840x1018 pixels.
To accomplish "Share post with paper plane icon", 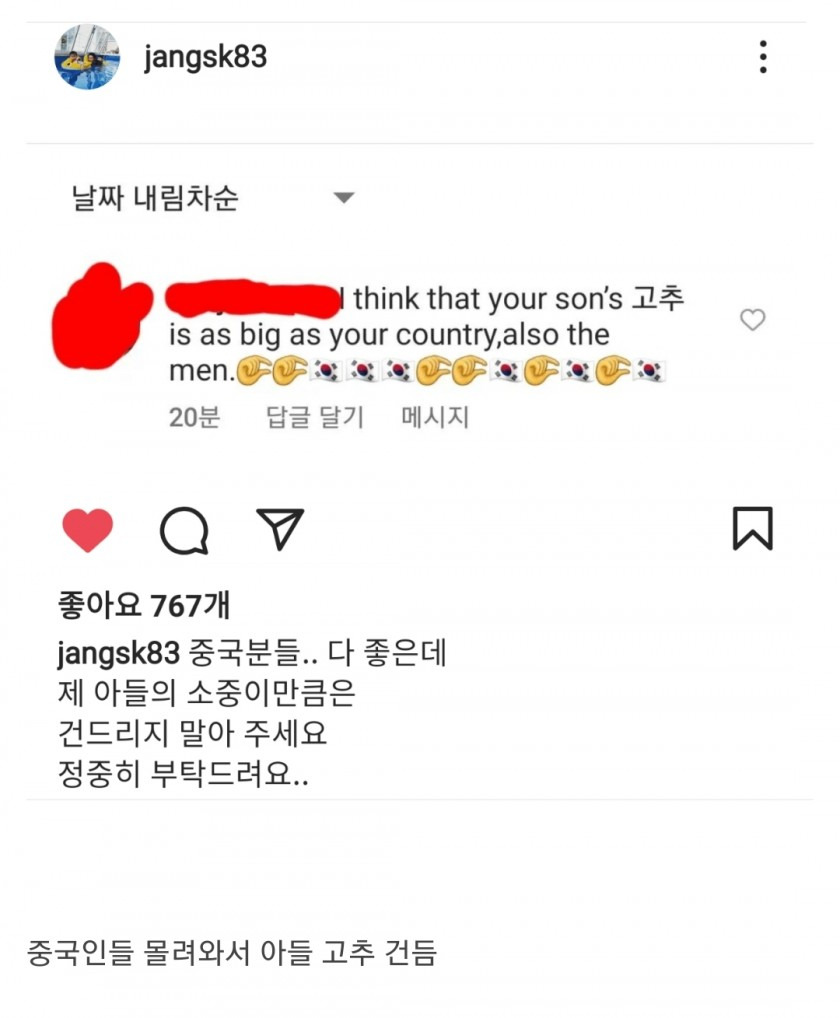I will point(280,528).
